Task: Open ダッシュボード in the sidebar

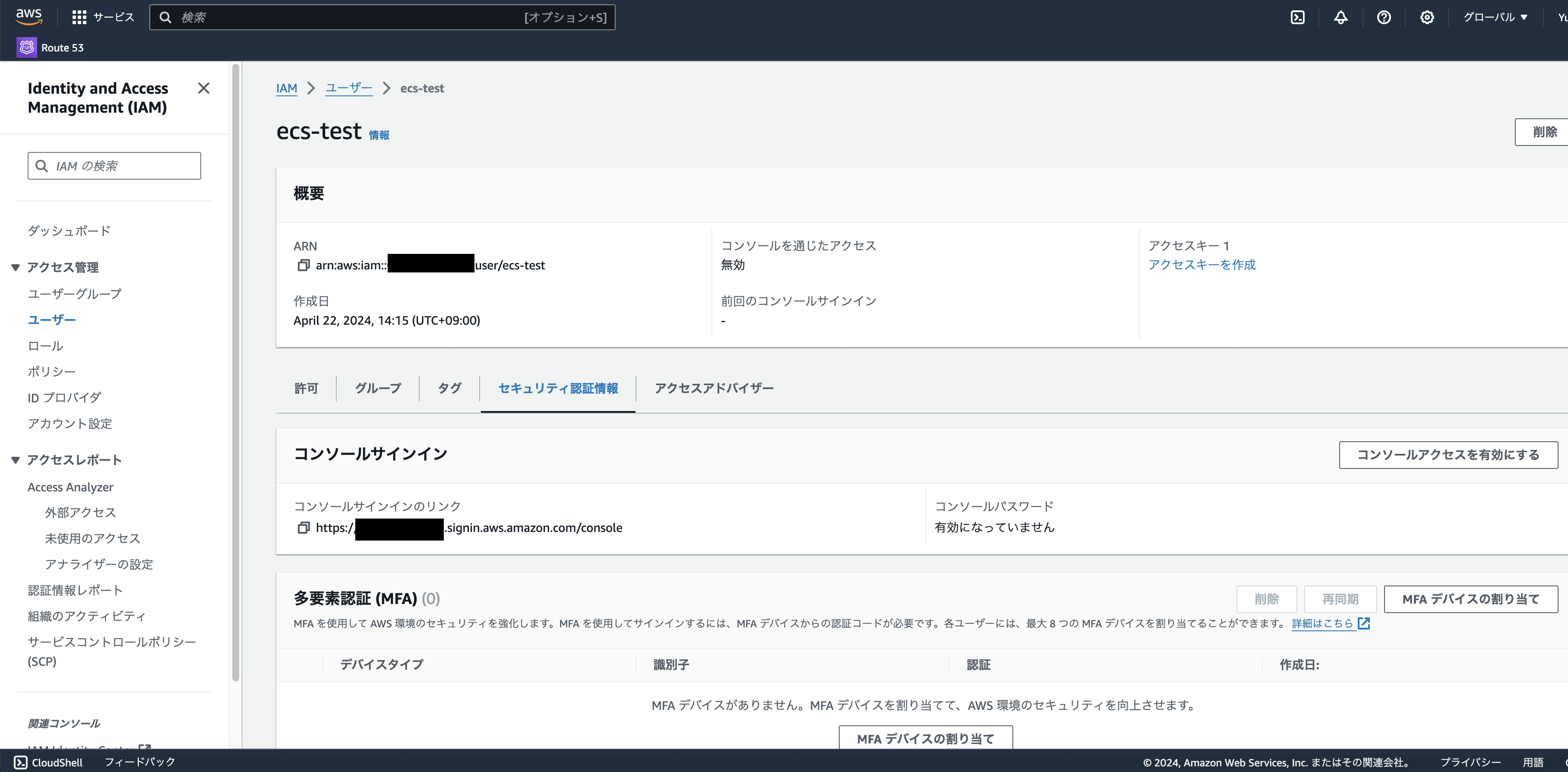Action: coord(69,231)
